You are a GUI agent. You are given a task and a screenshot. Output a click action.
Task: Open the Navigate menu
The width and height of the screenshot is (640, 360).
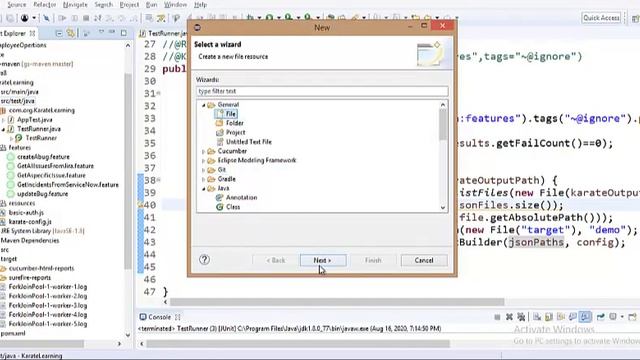(x=75, y=4)
